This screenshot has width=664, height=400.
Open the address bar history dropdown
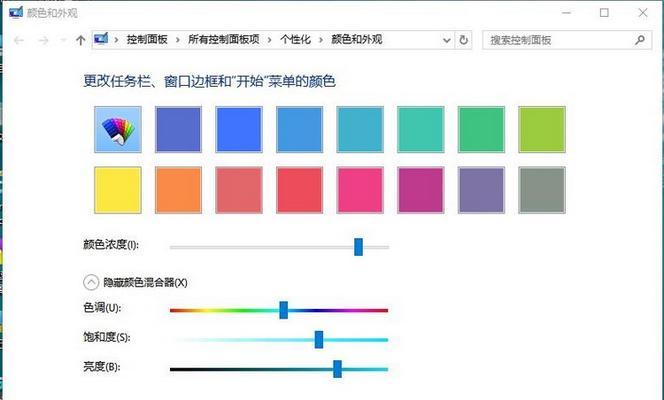click(x=446, y=40)
